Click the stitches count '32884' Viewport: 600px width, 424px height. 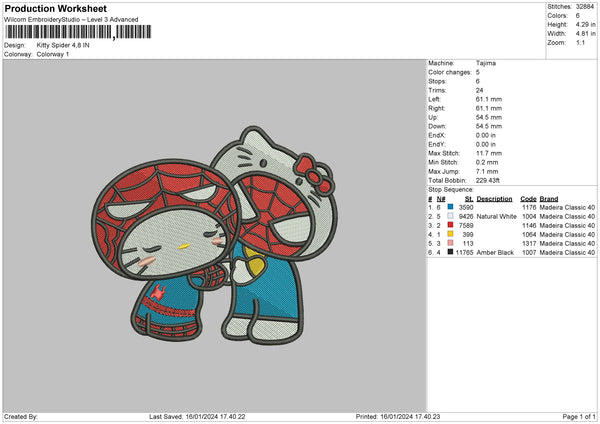point(585,7)
